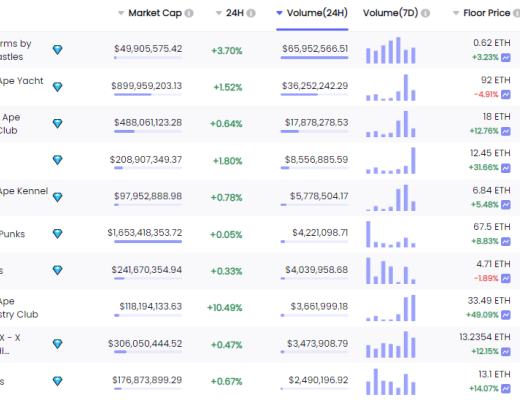The width and height of the screenshot is (520, 400).
Task: Click diamond badge in $488,061,123.28 row
Action: 57,123
